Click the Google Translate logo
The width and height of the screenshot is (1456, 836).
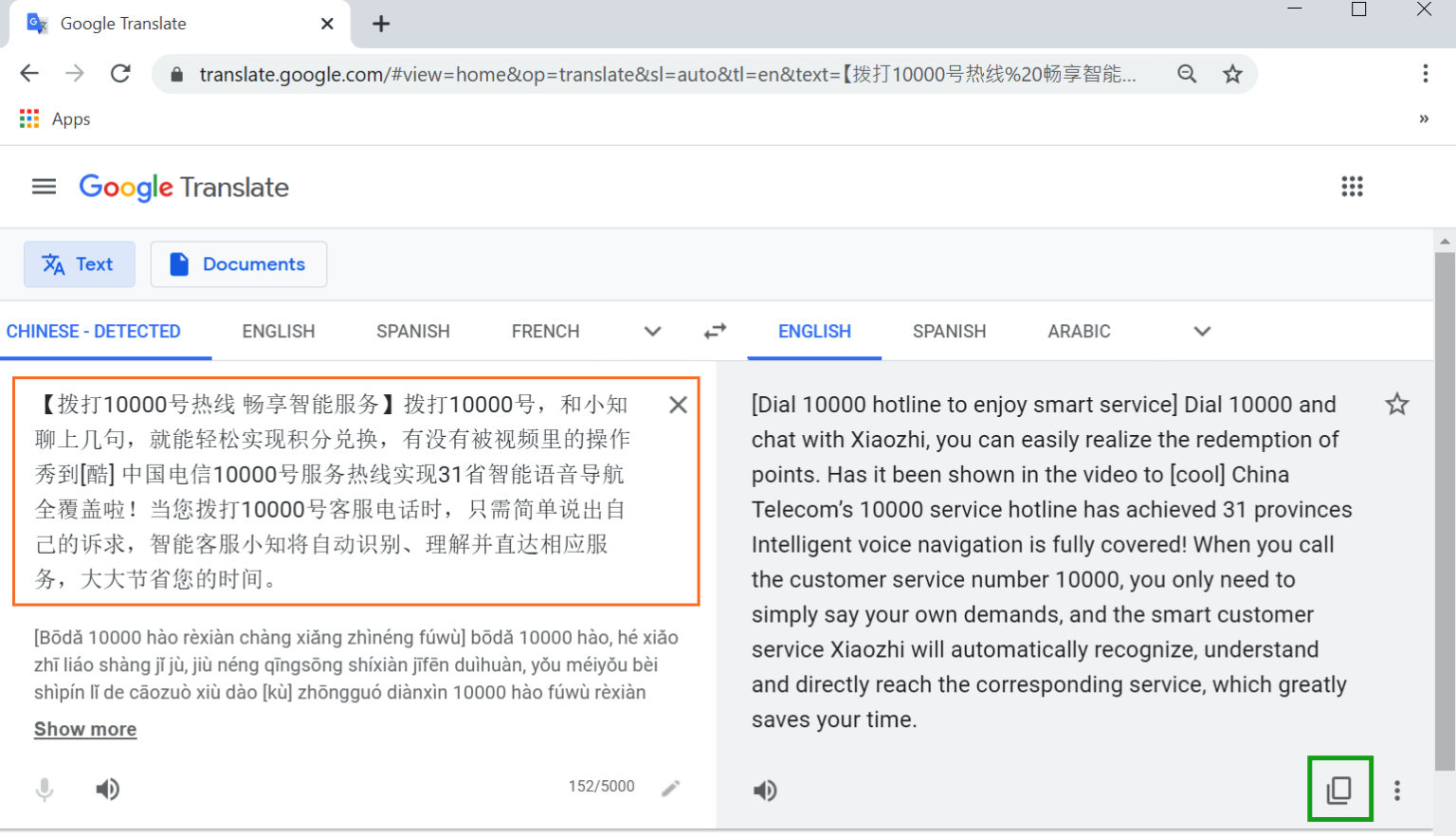(184, 187)
